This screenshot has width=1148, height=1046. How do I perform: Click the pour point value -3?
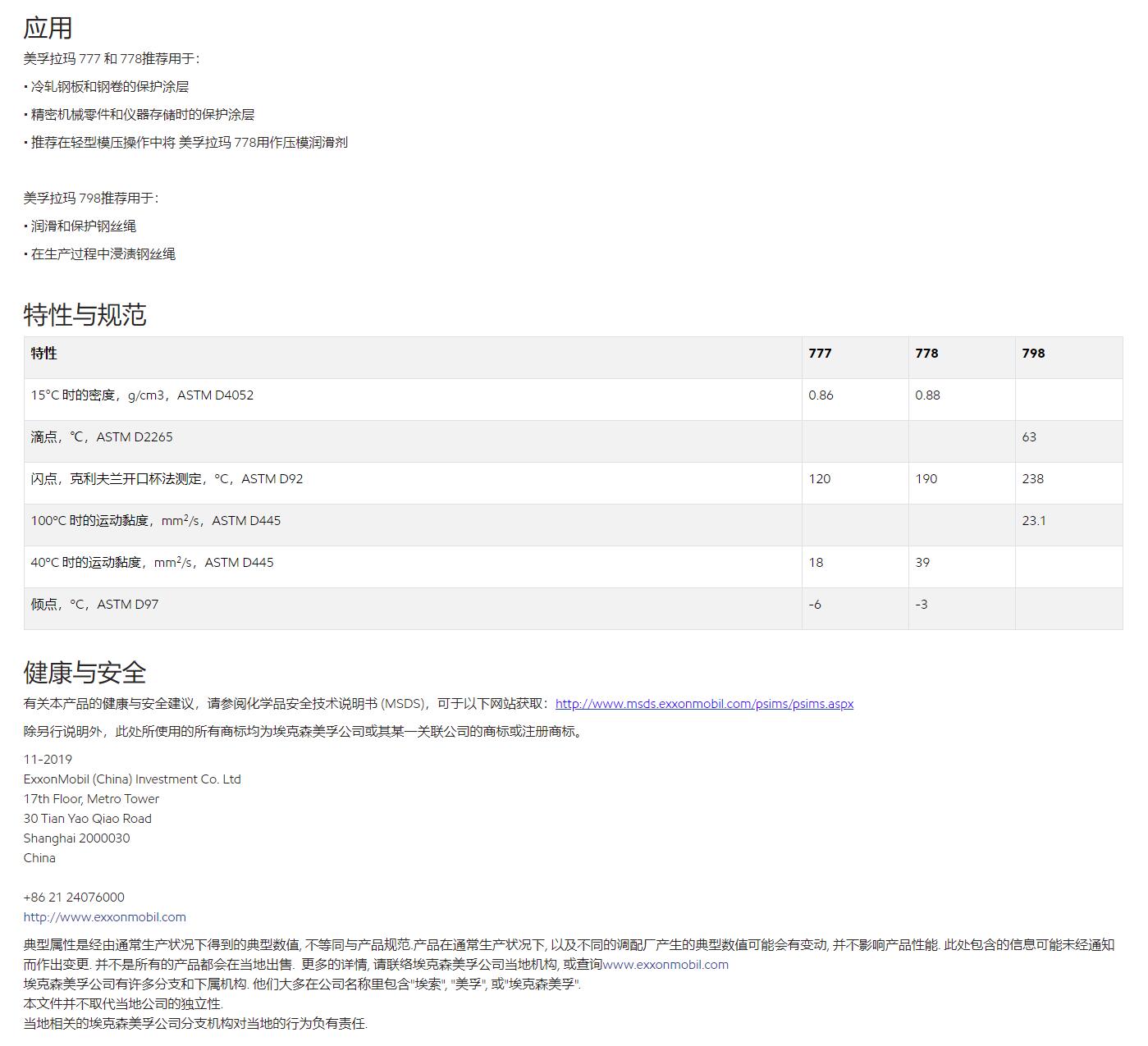tap(922, 605)
